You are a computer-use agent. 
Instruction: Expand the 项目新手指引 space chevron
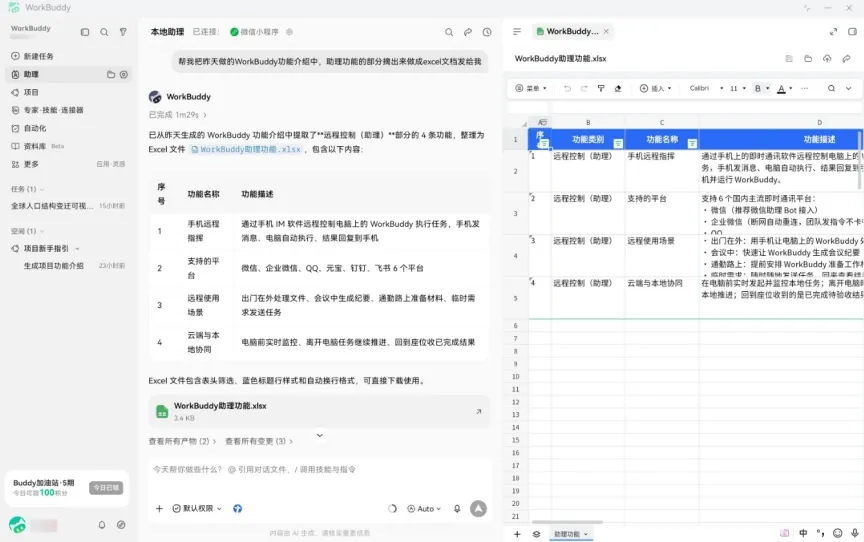[x=77, y=248]
